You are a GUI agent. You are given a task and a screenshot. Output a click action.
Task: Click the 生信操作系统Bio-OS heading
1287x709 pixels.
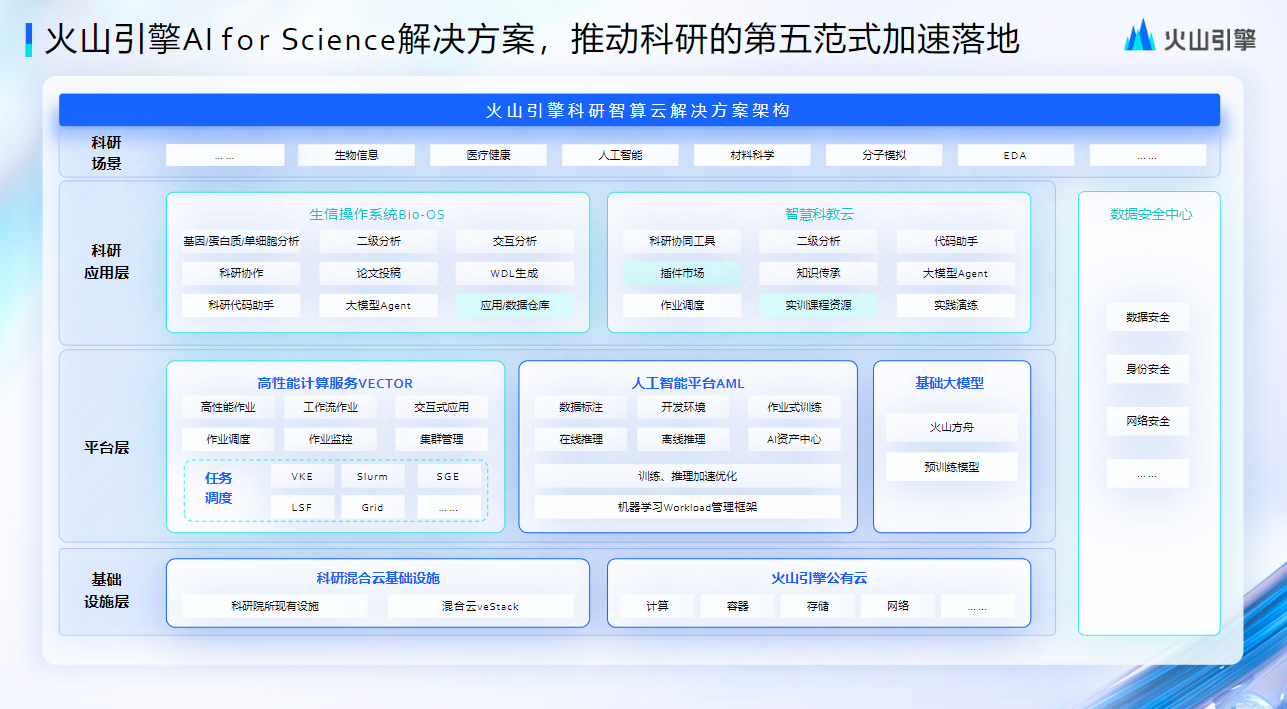tap(377, 214)
